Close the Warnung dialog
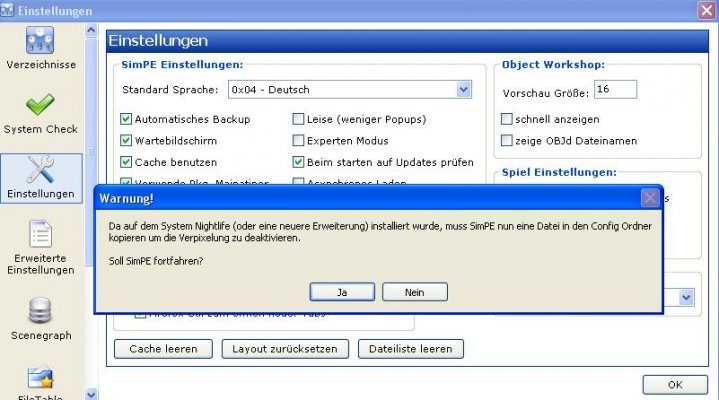 (x=649, y=198)
